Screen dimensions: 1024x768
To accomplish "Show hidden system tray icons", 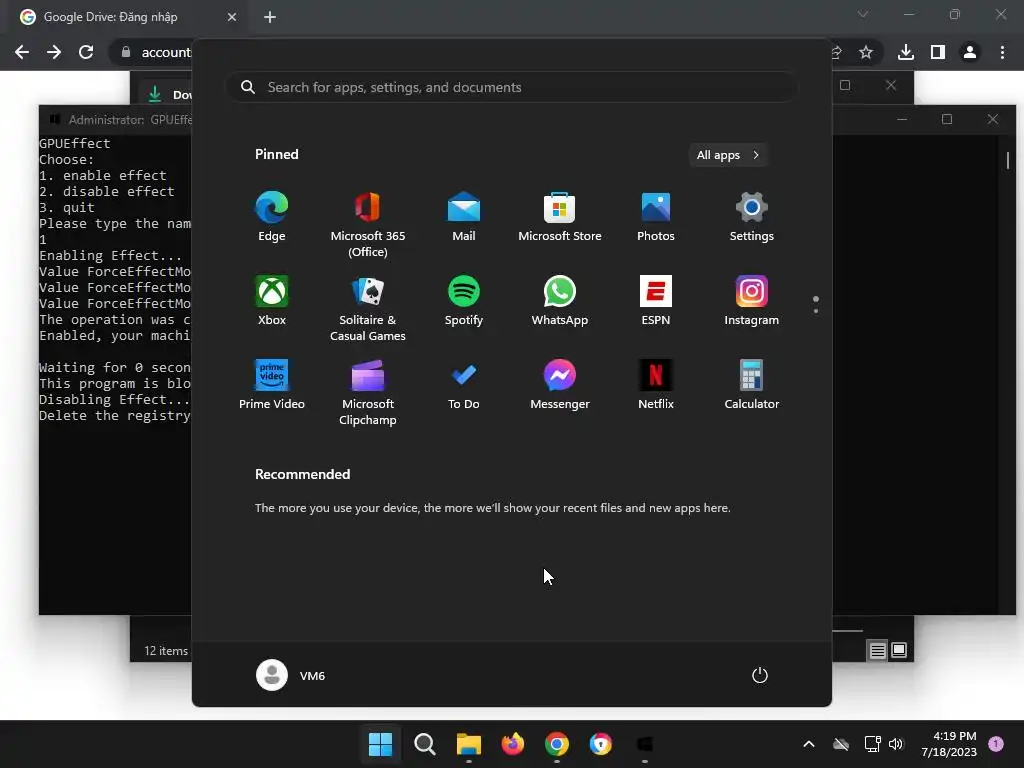I will 808,744.
